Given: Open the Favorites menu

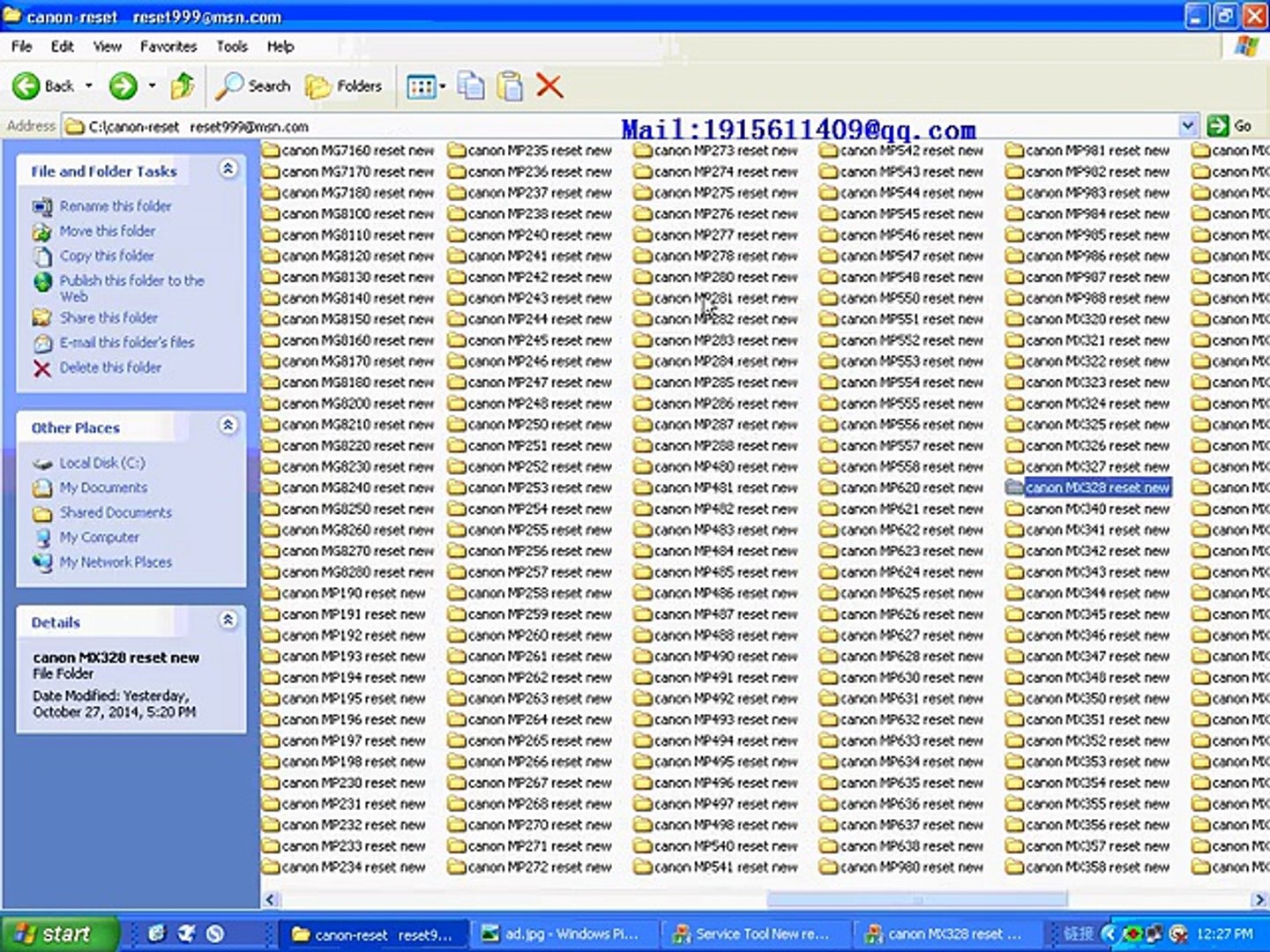Looking at the screenshot, I should pos(168,46).
